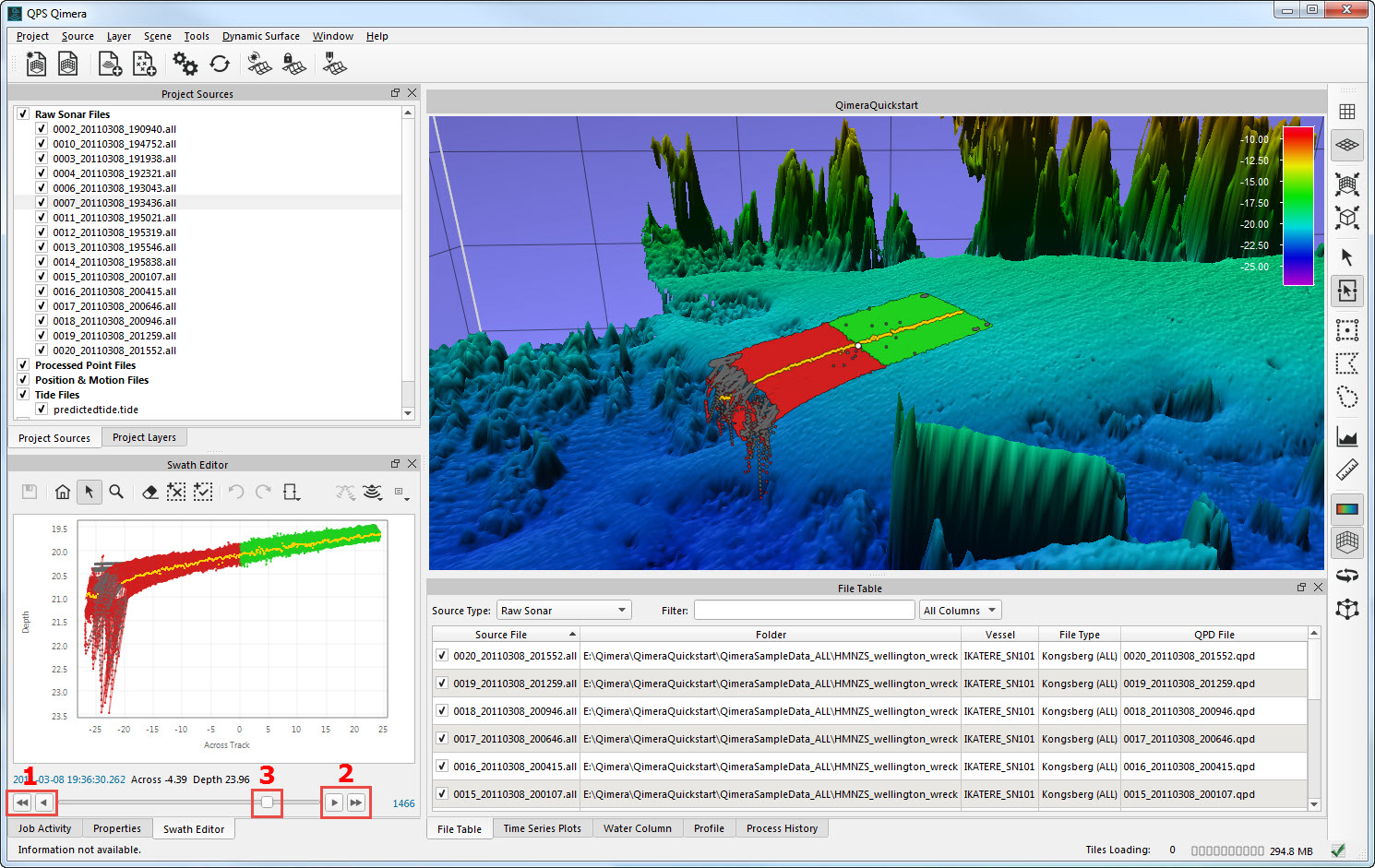Select the eraser tool in Swath Editor
The width and height of the screenshot is (1375, 868).
(149, 492)
